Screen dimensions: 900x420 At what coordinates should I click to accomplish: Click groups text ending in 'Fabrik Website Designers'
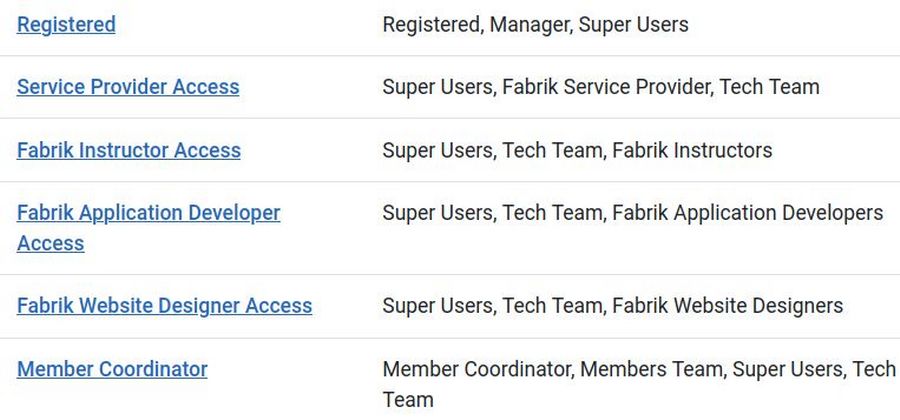[612, 306]
